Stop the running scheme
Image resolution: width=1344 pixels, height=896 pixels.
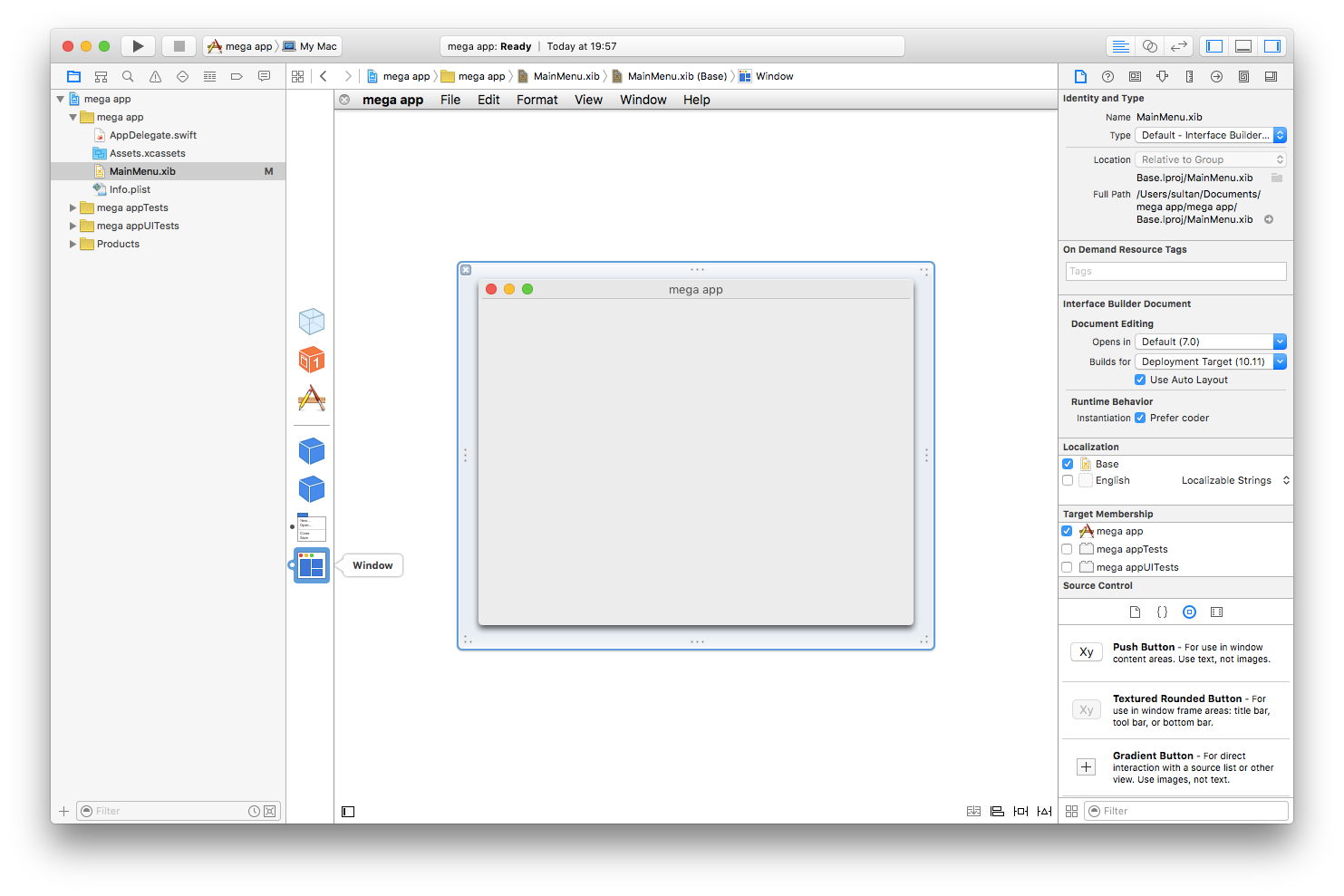pyautogui.click(x=179, y=46)
